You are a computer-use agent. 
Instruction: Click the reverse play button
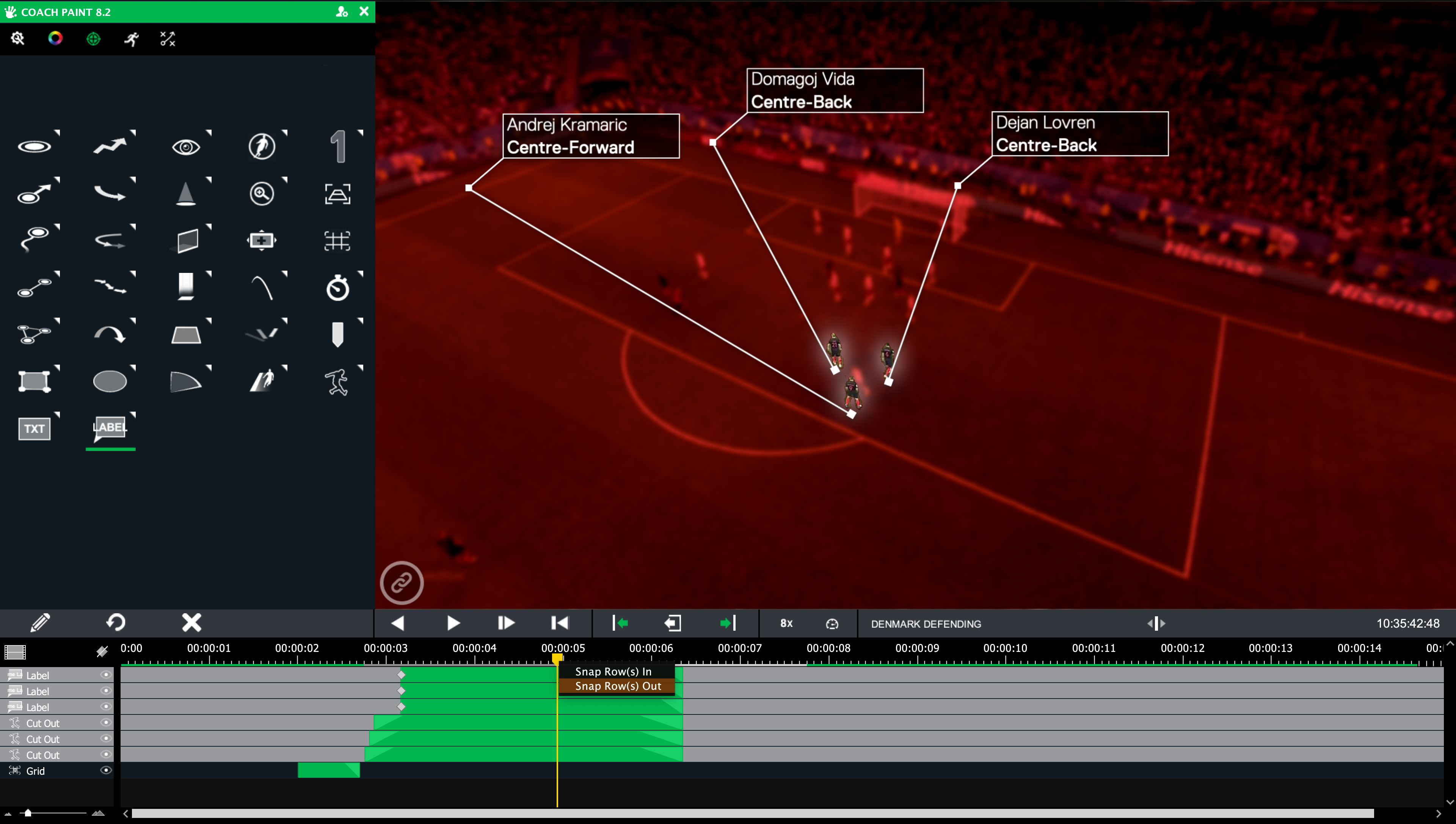coord(398,623)
